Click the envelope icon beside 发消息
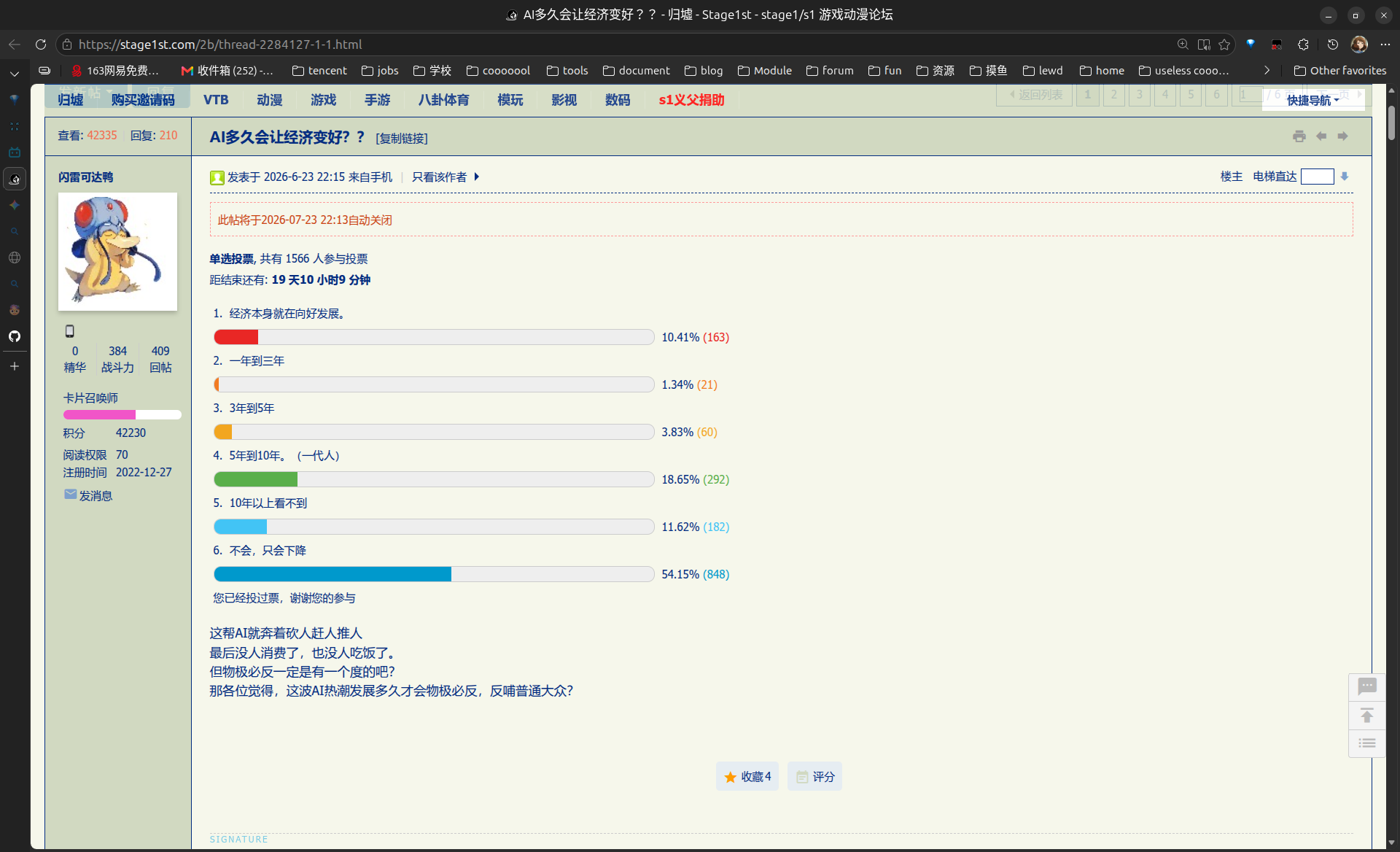This screenshot has height=852, width=1400. point(70,495)
